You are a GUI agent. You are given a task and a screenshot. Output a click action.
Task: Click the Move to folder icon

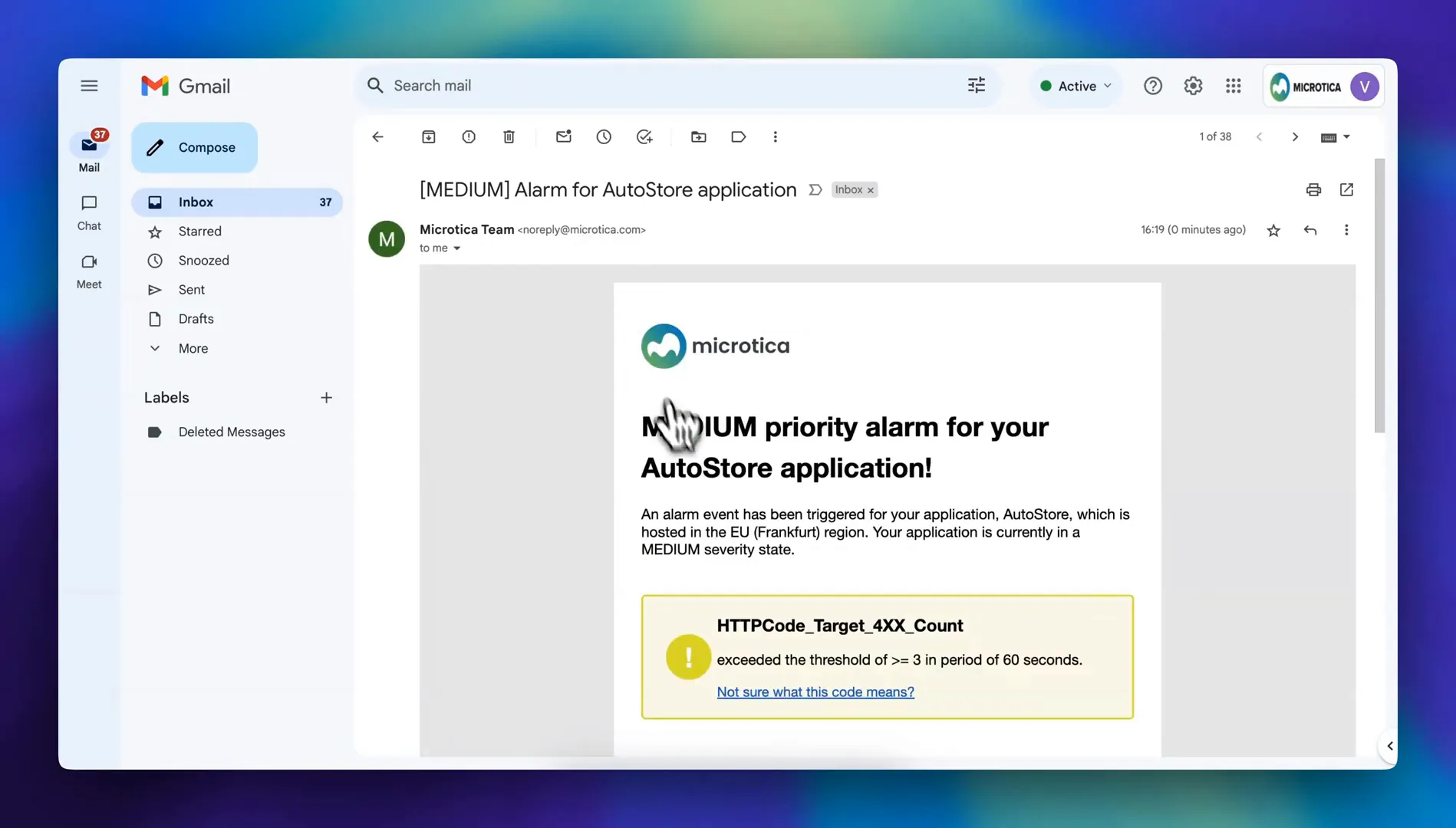[698, 137]
